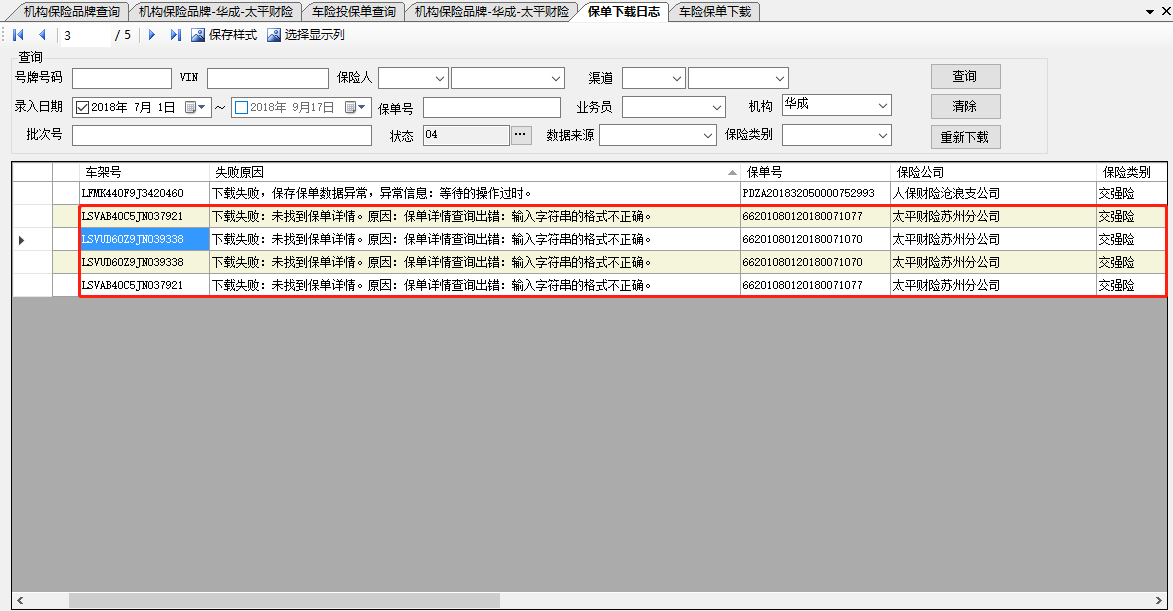Expand the first 渠道 dropdown
This screenshot has width=1173, height=611.
click(676, 79)
